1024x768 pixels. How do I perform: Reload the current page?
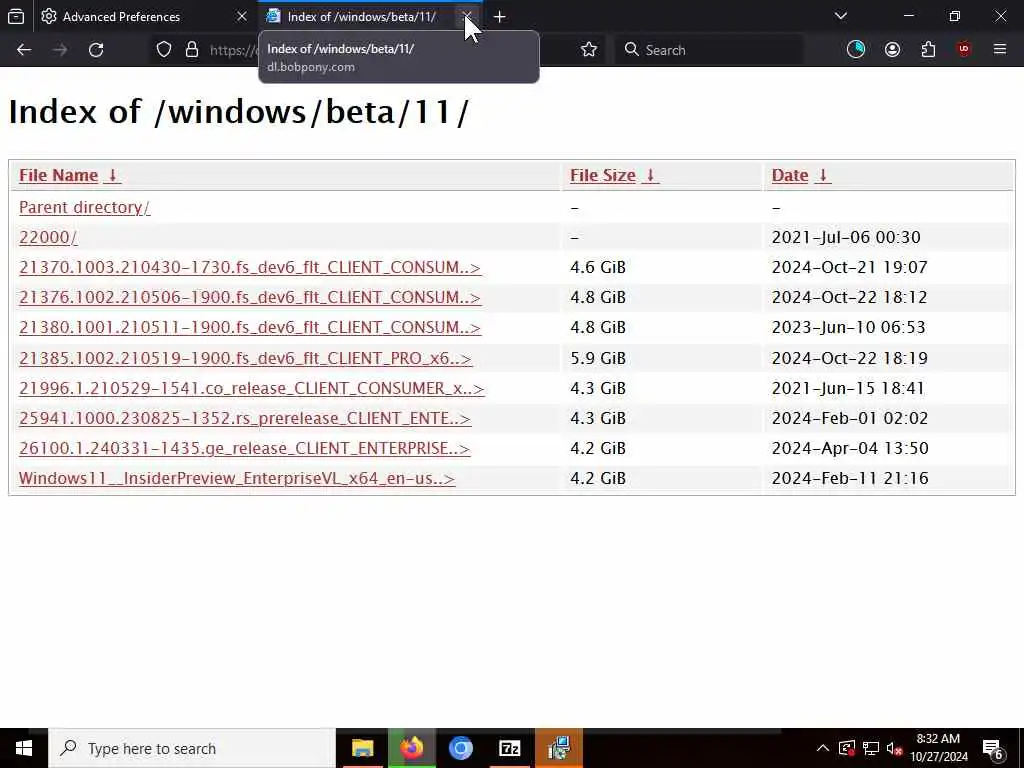(x=96, y=50)
